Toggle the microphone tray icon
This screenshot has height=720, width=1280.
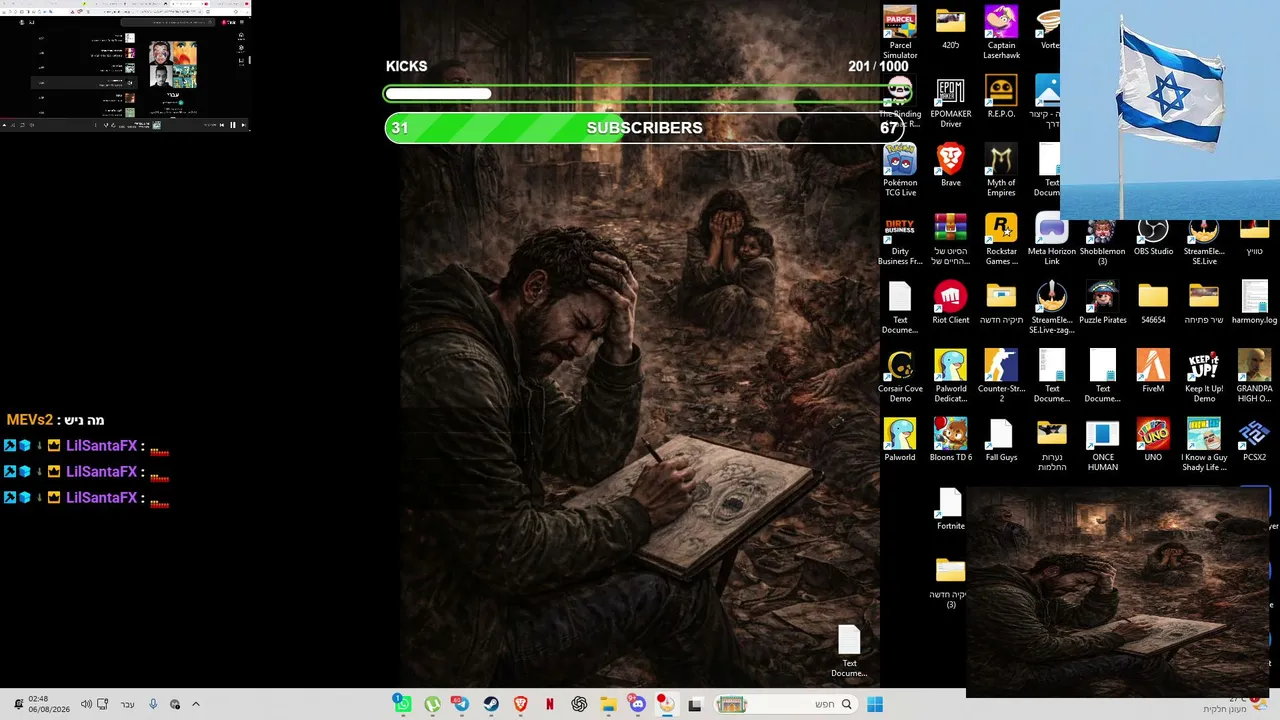tap(153, 704)
